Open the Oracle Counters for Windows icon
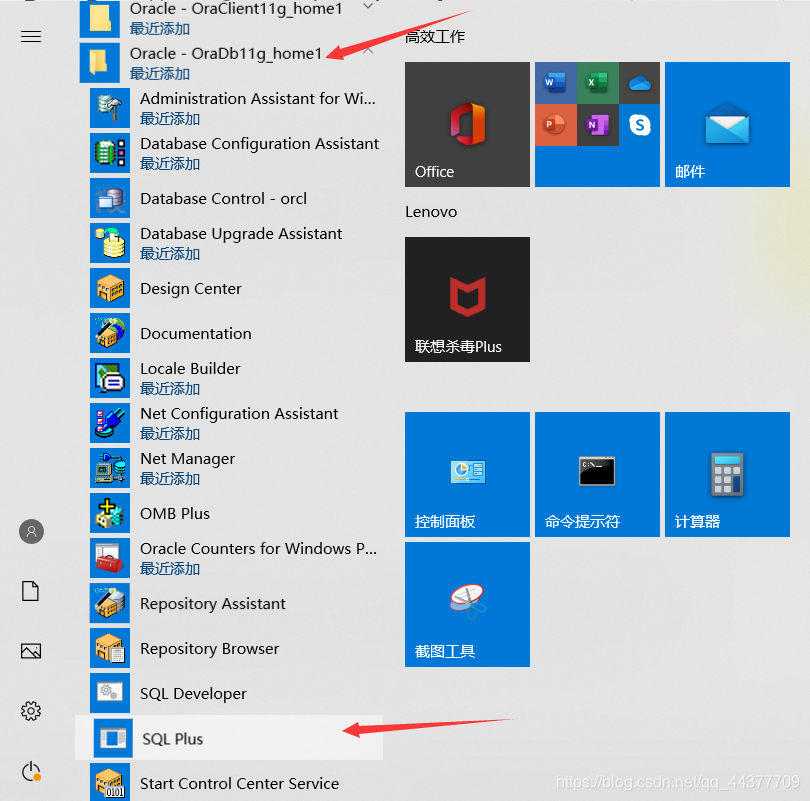Viewport: 810px width, 801px height. (110, 558)
